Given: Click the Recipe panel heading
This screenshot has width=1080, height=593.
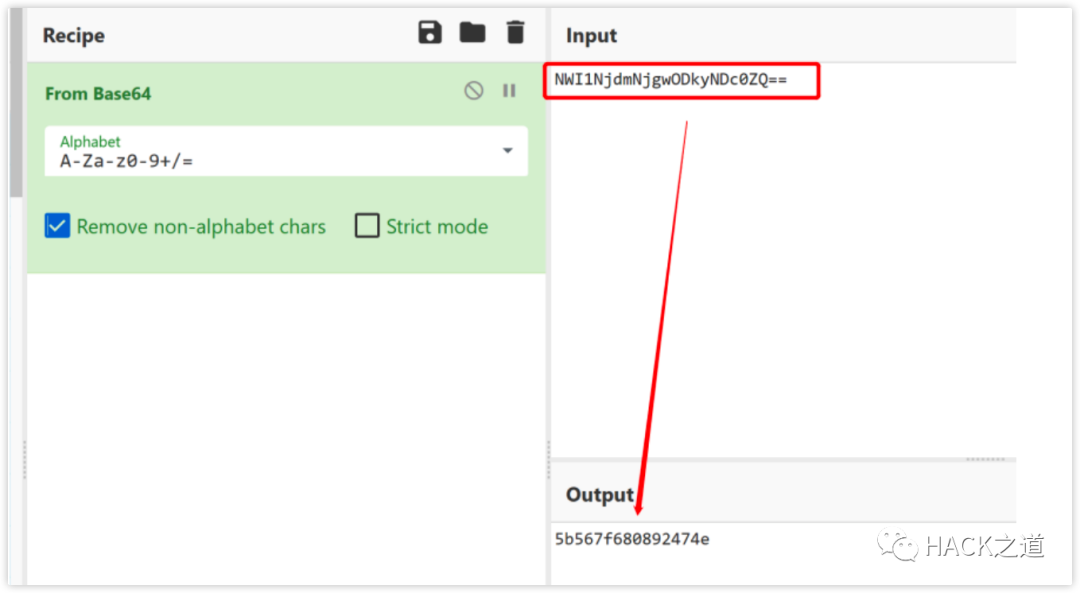Looking at the screenshot, I should [73, 36].
